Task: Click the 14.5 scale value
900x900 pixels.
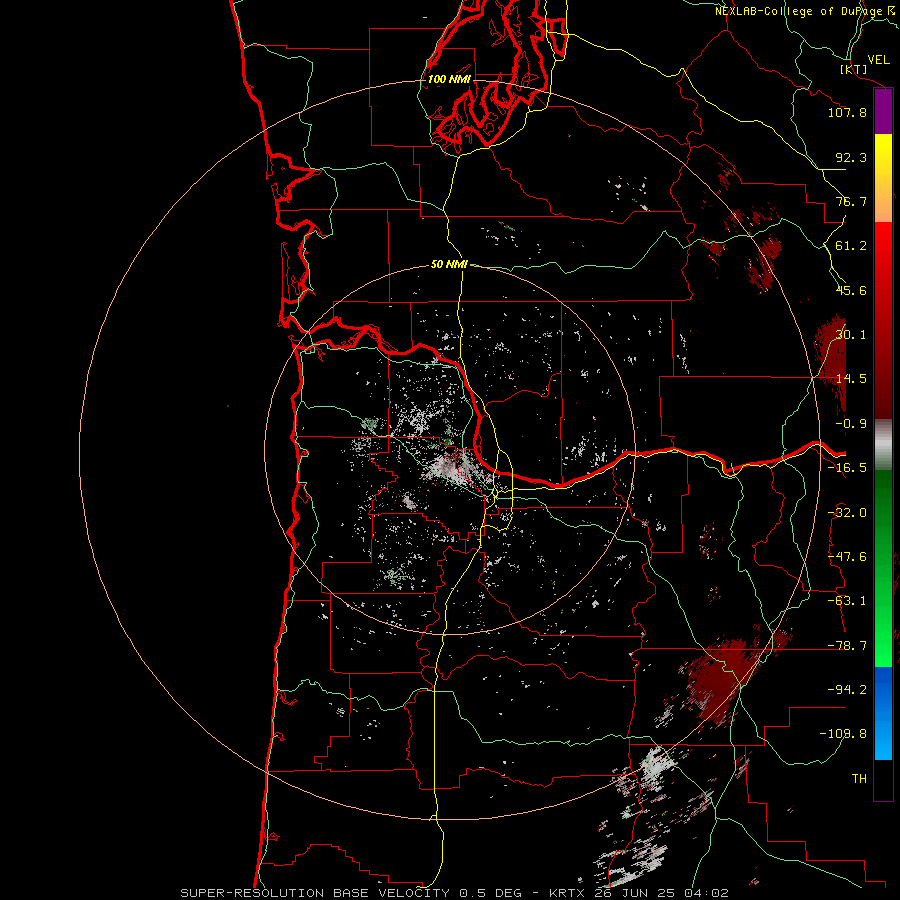Action: [851, 379]
